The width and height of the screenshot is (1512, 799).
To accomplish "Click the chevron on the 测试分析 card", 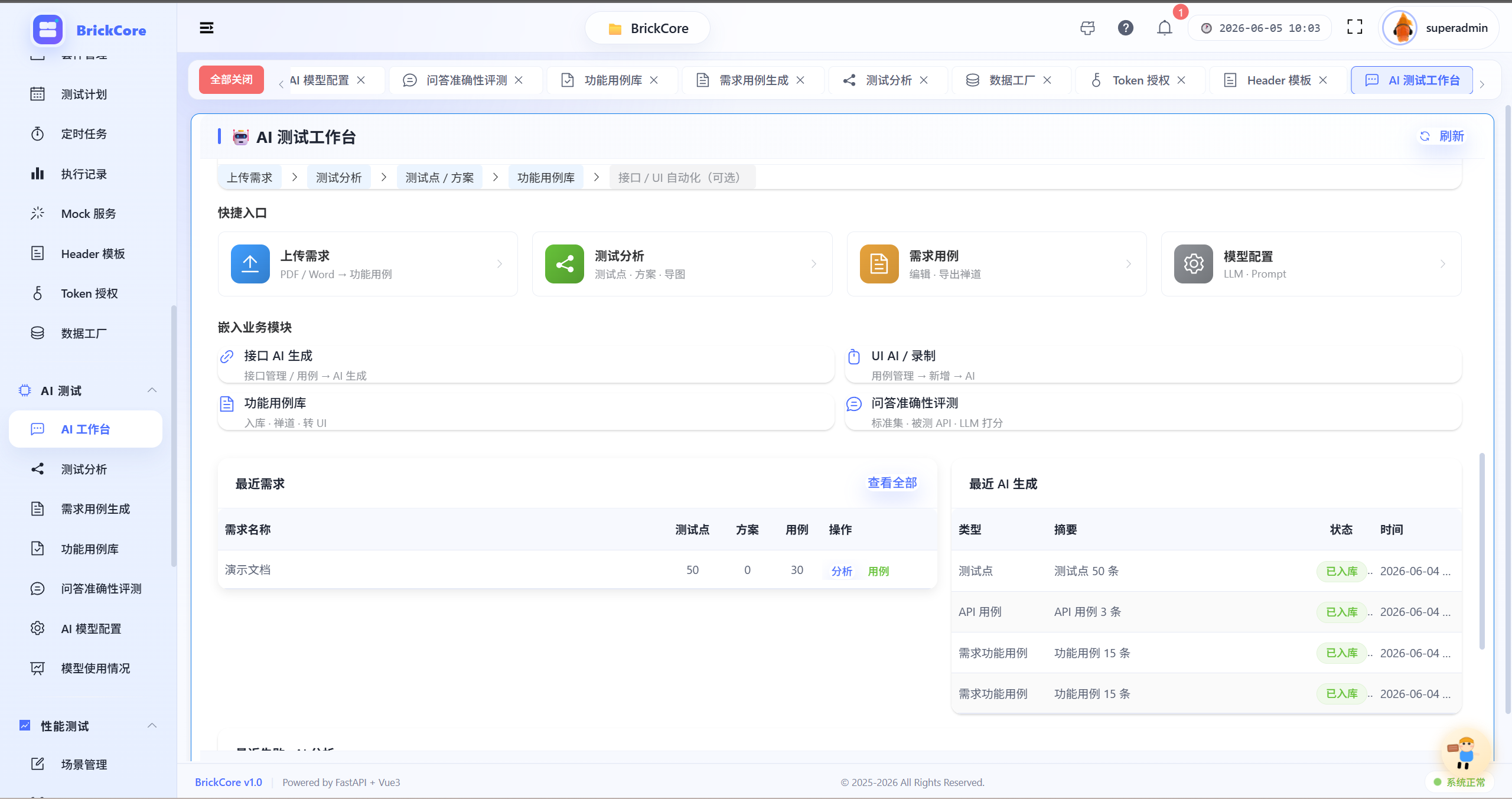I will click(814, 264).
